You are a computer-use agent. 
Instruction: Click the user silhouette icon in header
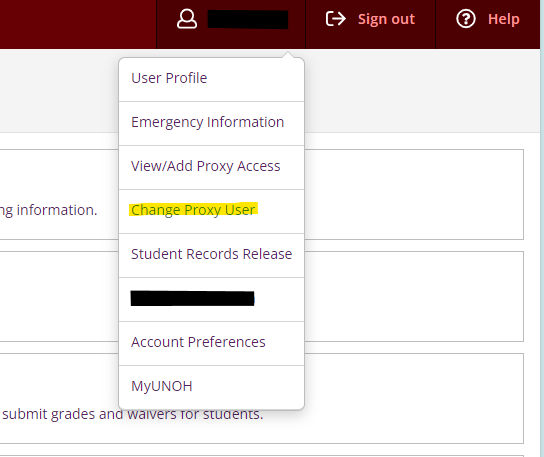coord(187,19)
